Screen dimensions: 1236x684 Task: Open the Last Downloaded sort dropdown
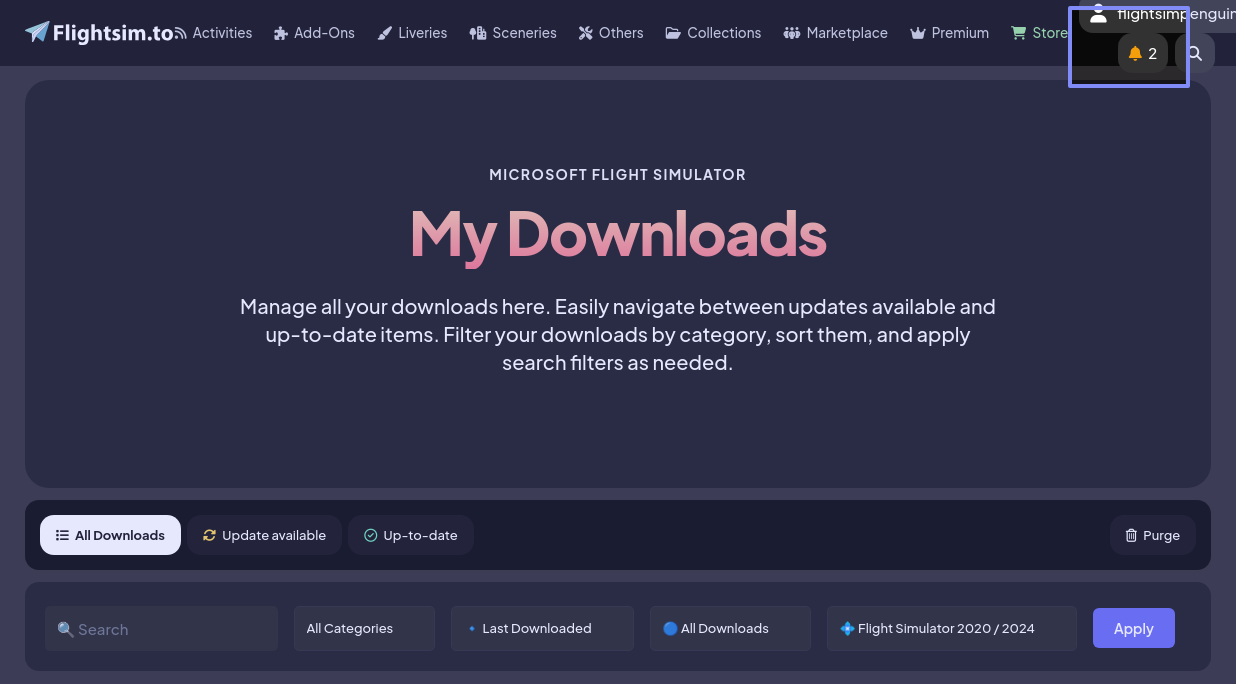541,628
